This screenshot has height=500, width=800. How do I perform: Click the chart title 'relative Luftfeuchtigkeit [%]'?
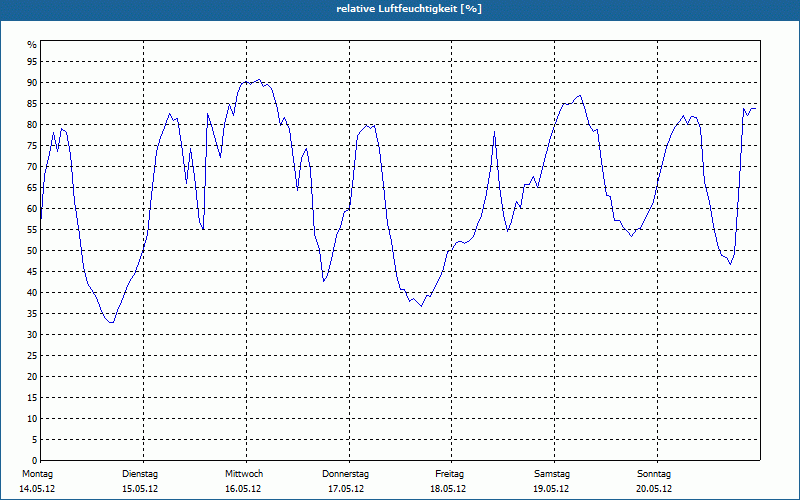(409, 9)
